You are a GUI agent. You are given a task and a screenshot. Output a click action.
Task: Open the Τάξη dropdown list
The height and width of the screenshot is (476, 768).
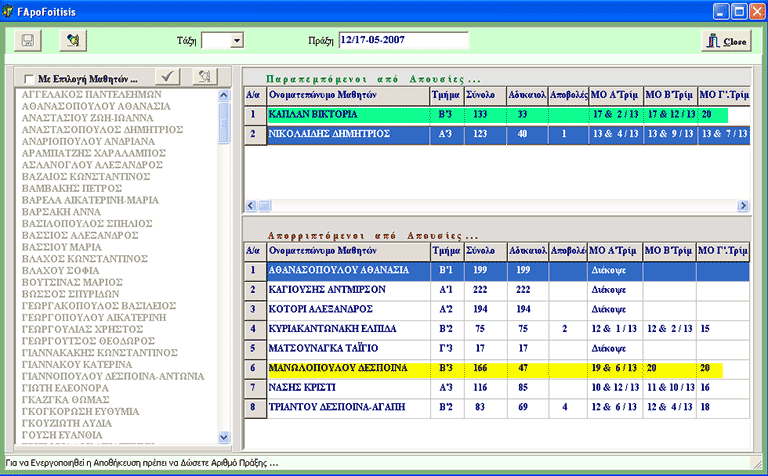pos(236,41)
